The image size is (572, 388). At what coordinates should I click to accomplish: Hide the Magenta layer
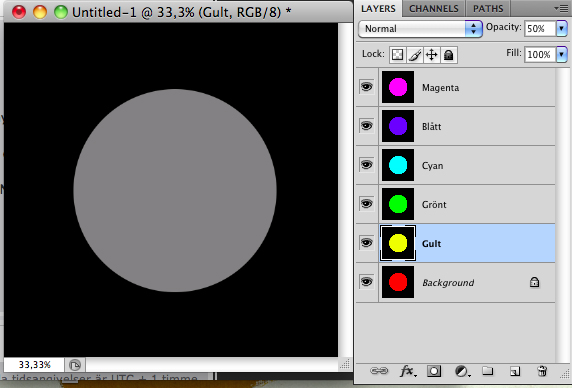coord(367,87)
